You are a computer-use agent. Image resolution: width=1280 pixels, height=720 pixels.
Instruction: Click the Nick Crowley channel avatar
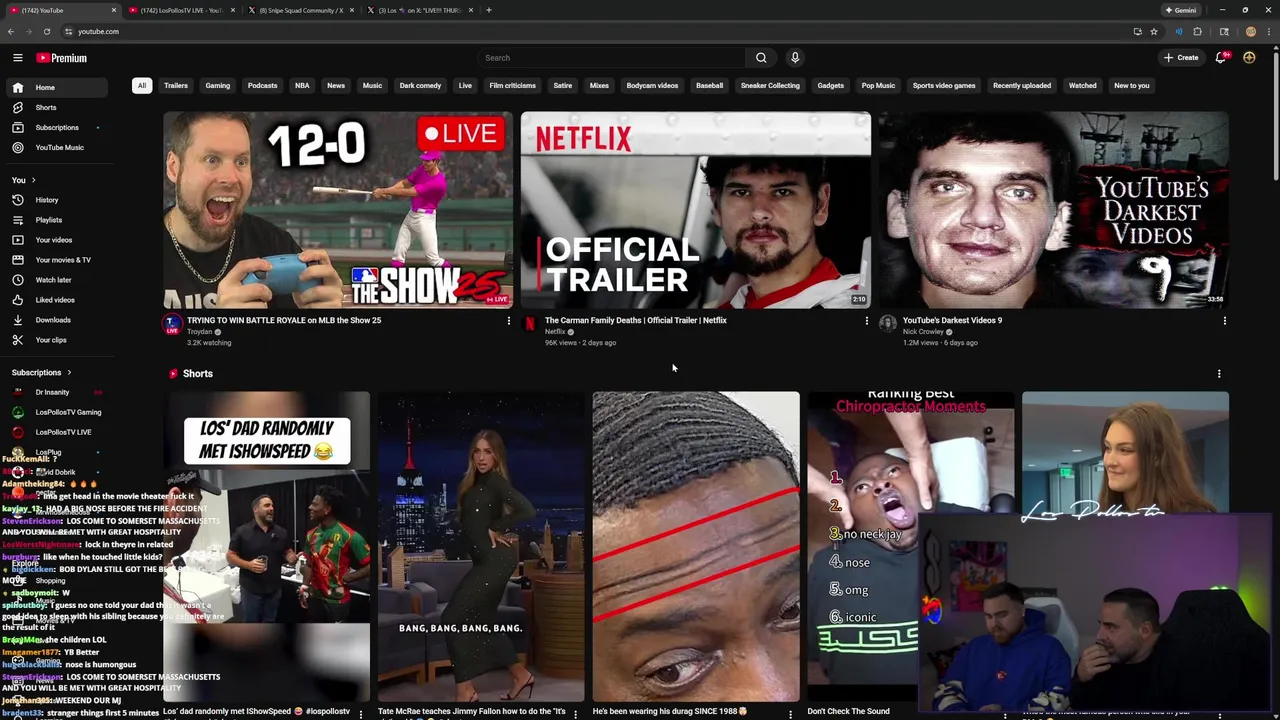pyautogui.click(x=887, y=323)
